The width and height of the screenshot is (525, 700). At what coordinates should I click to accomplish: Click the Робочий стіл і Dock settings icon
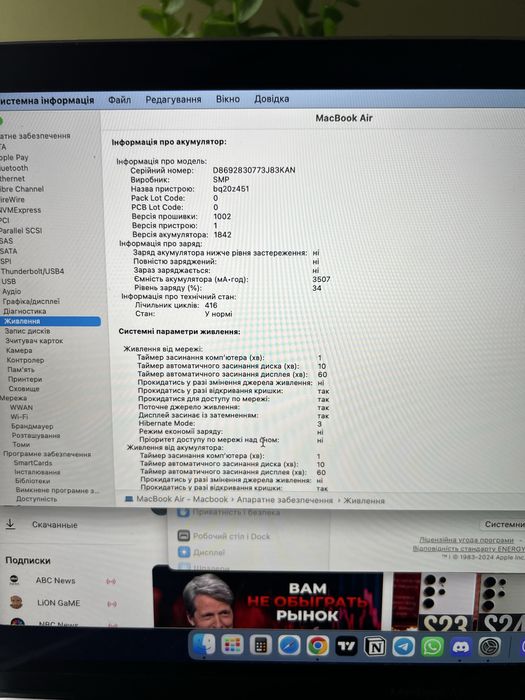click(183, 536)
